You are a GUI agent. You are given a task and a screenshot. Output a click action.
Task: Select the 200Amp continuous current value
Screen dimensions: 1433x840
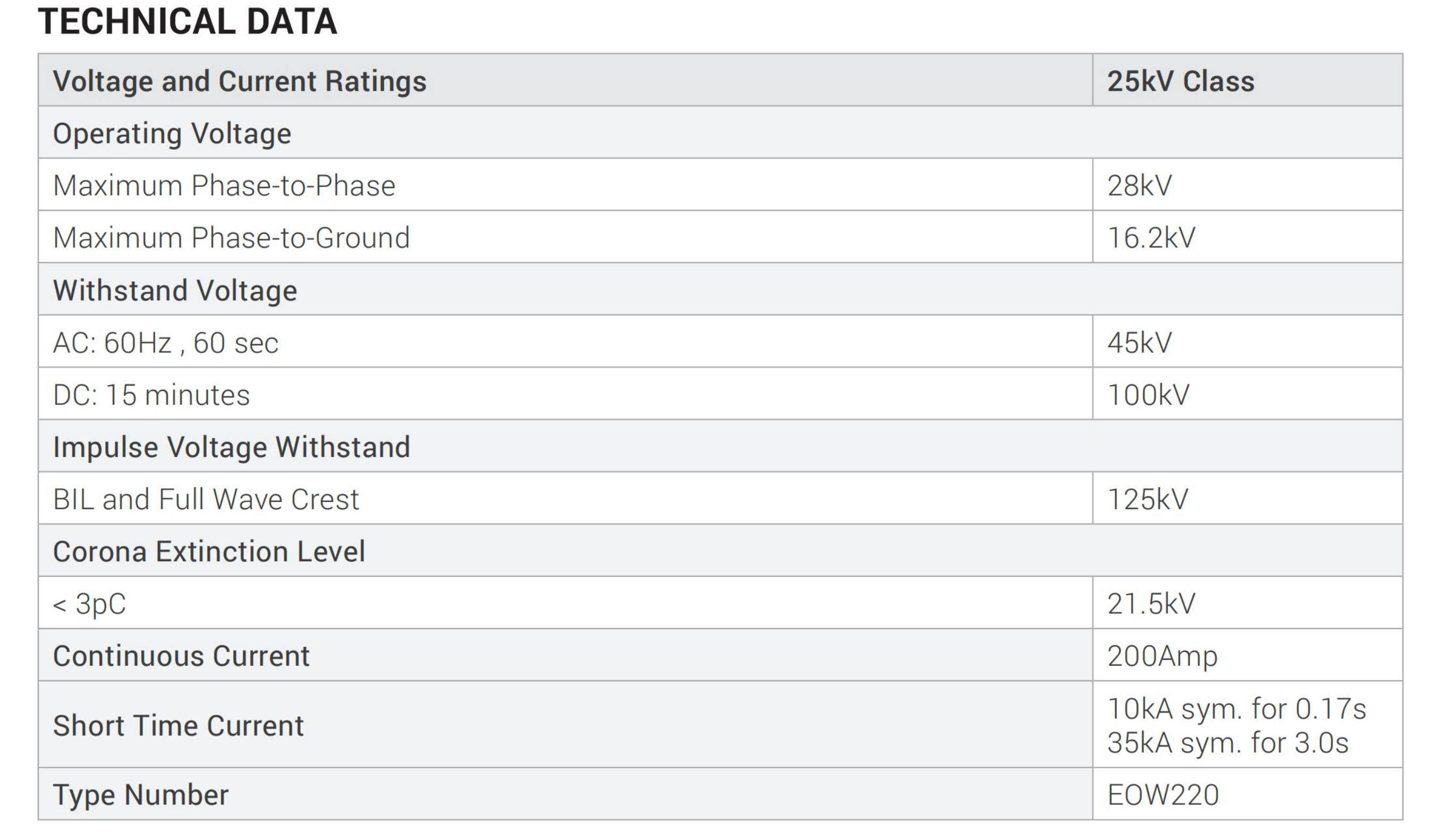coord(1163,656)
